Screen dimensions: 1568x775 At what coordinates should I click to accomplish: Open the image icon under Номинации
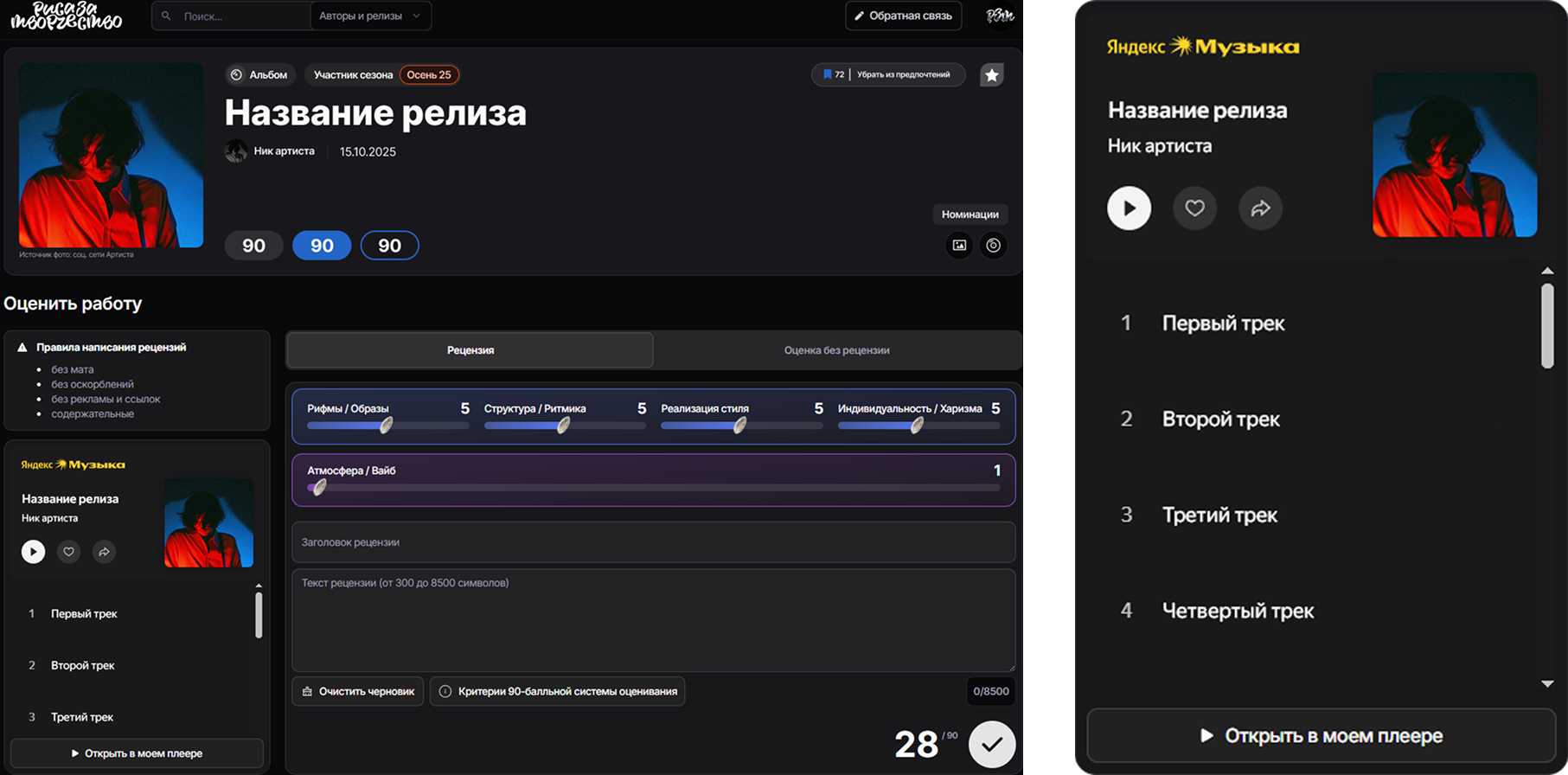959,246
